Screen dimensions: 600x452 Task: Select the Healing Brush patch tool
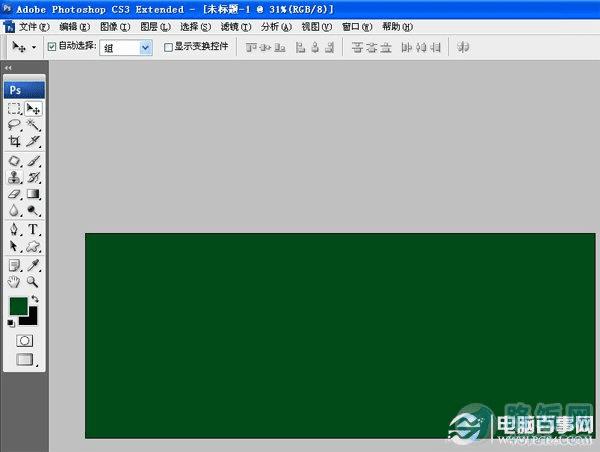(x=15, y=161)
